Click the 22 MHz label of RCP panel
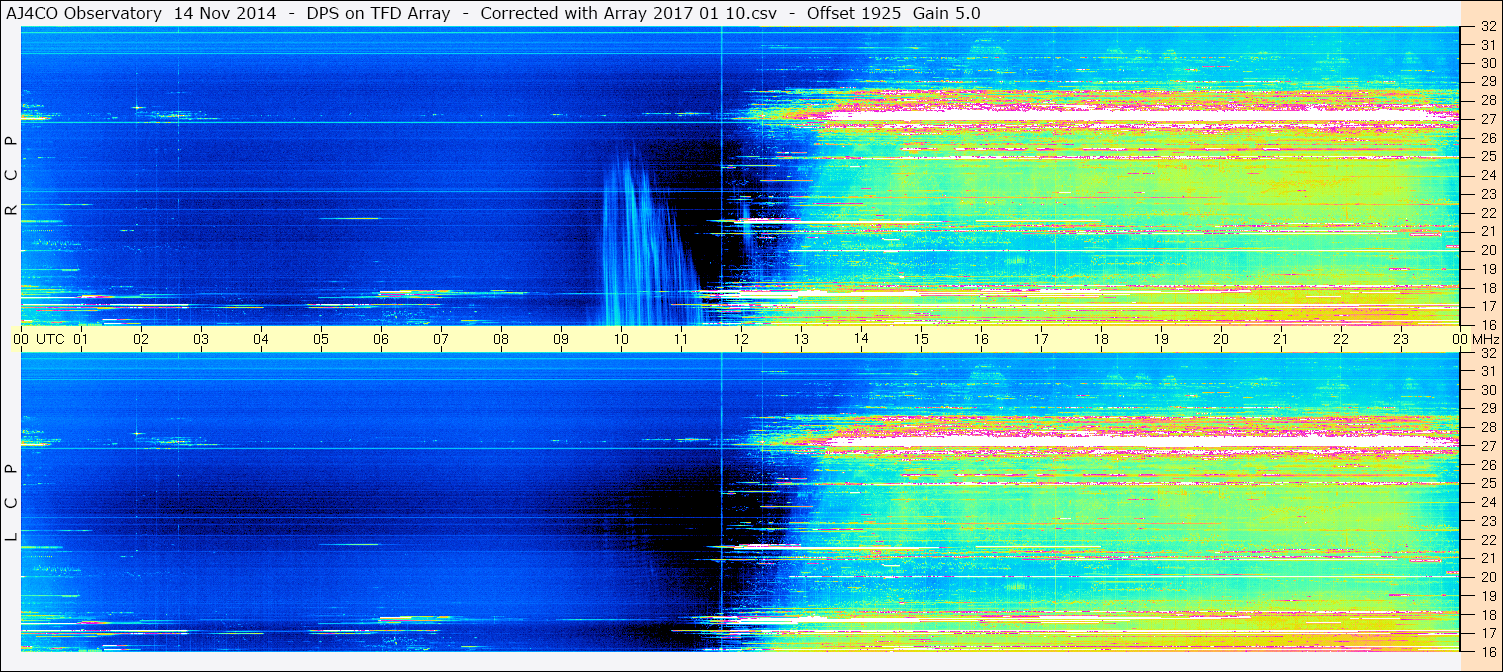The height and width of the screenshot is (672, 1503). pyautogui.click(x=1487, y=212)
